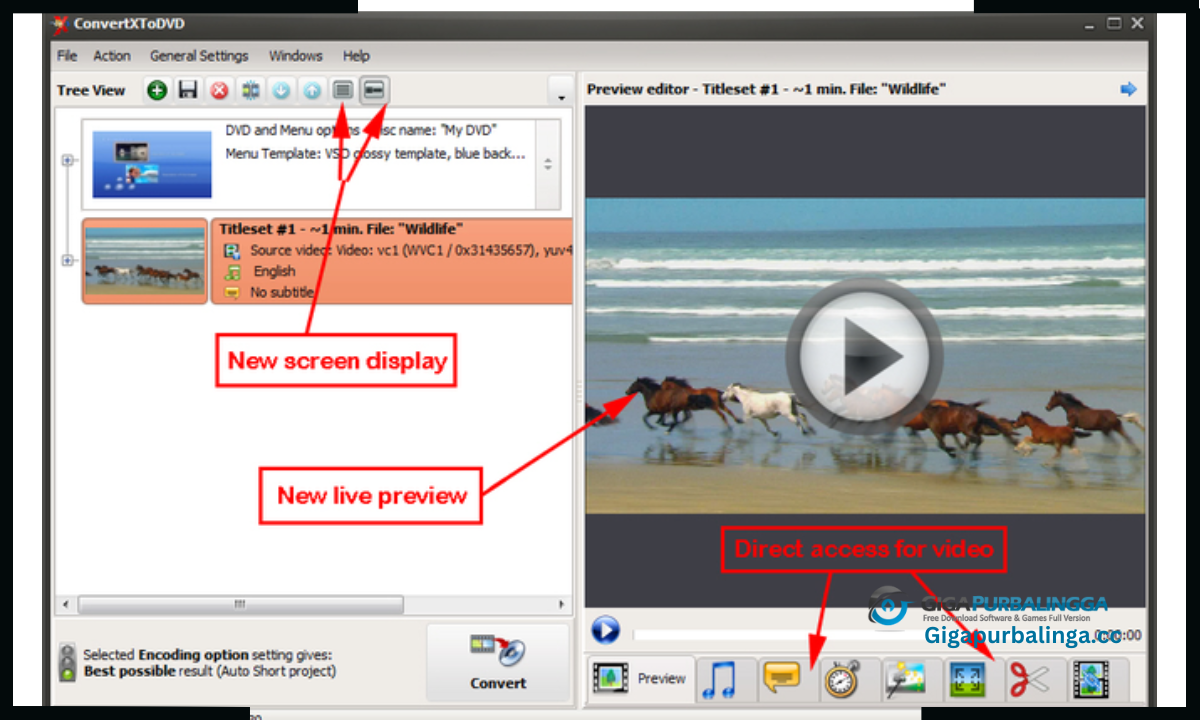
Task: Select the English audio track text
Action: [x=274, y=271]
